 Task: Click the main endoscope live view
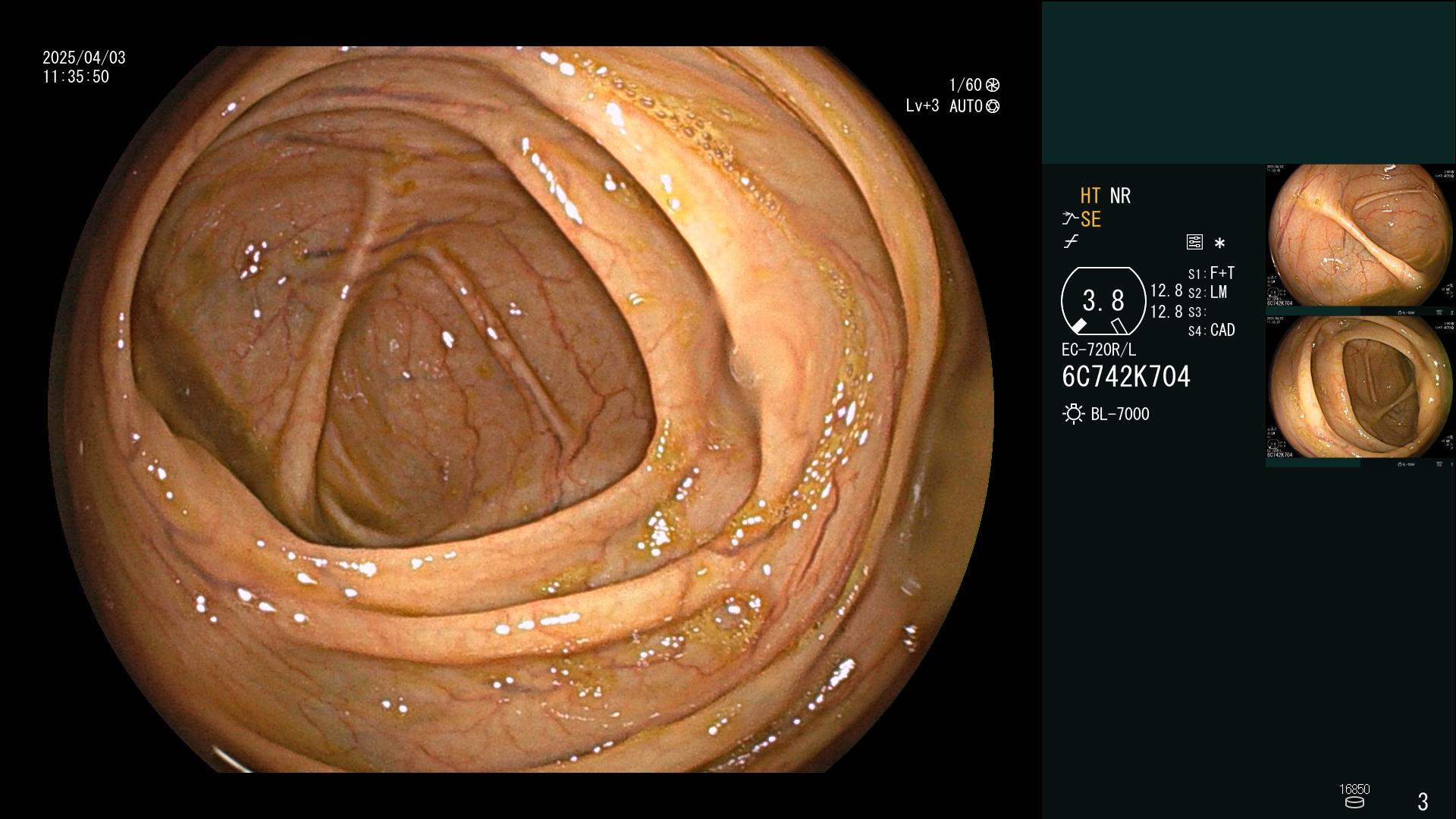coord(521,409)
